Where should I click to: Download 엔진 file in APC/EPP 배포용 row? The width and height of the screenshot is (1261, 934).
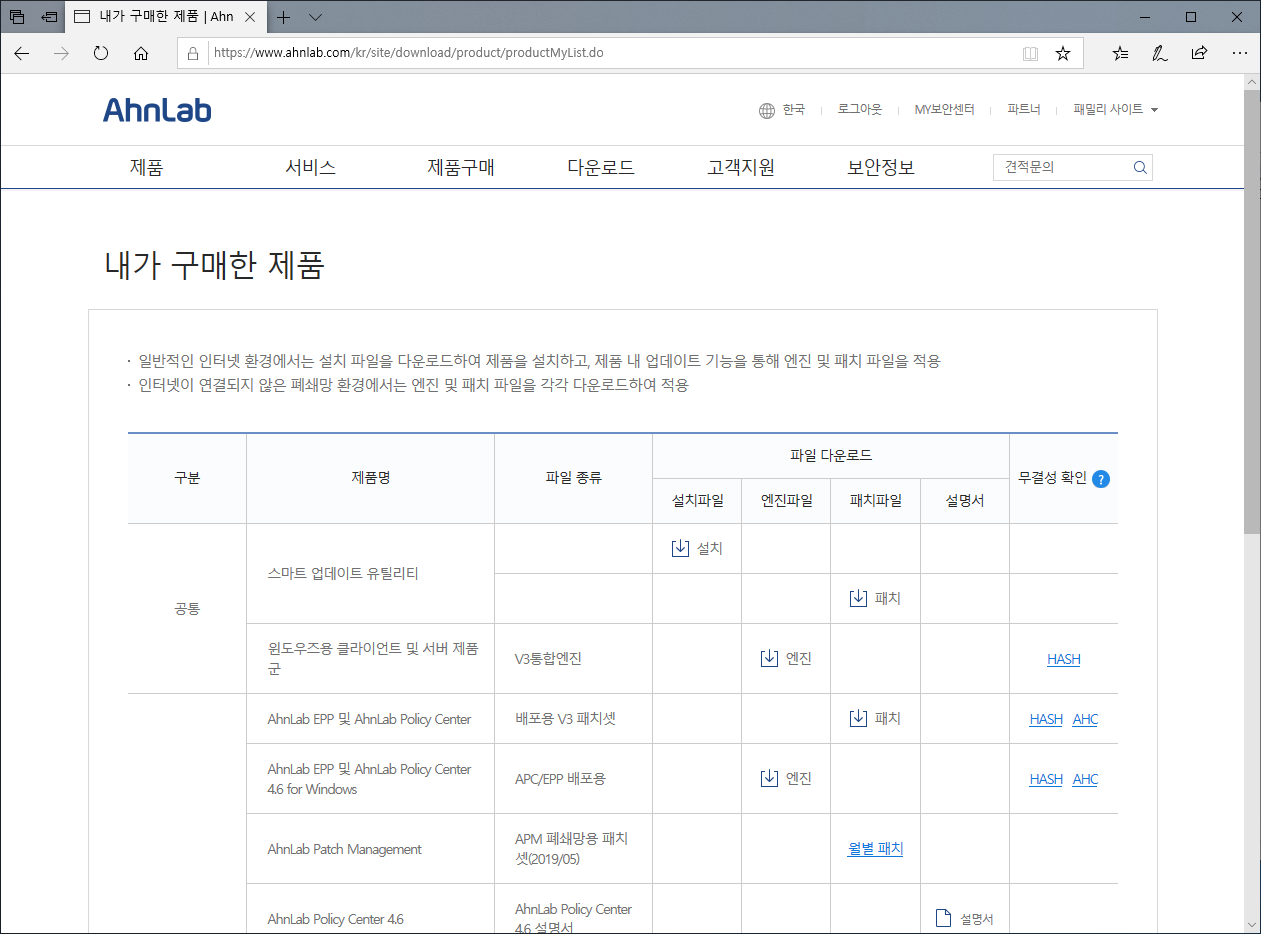coord(786,778)
